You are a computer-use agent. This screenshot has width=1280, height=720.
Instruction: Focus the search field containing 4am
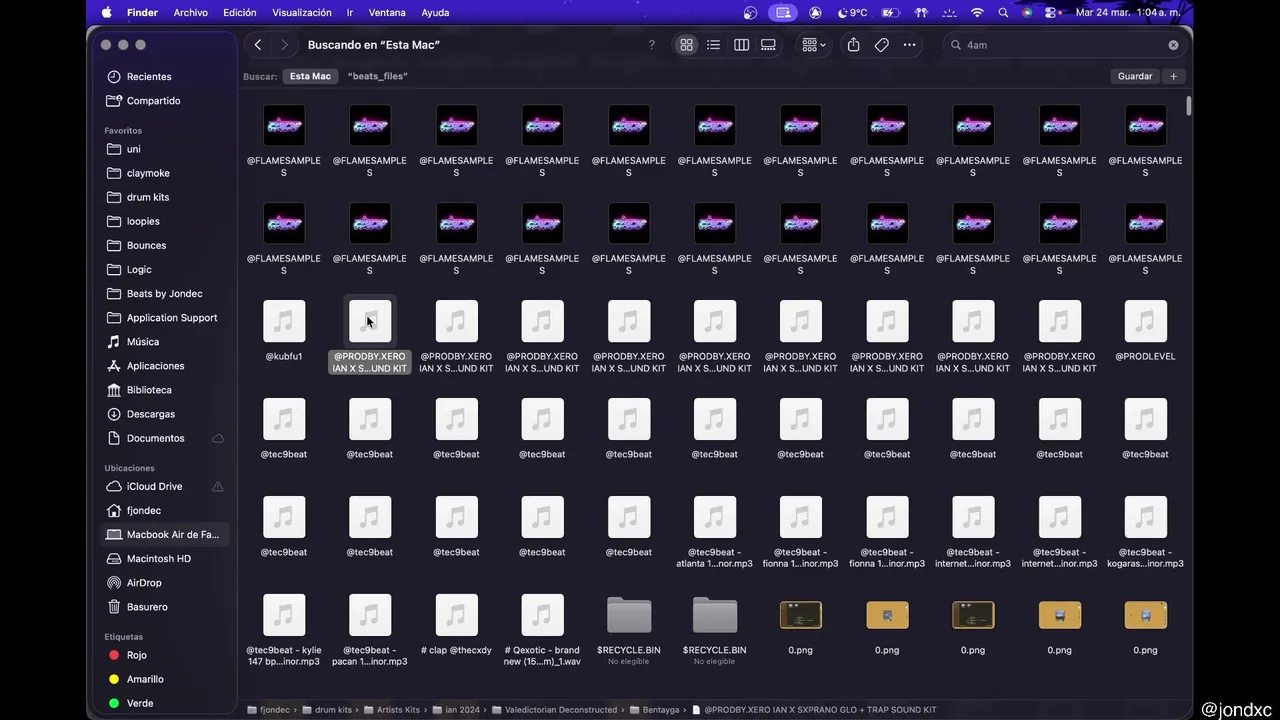1063,45
